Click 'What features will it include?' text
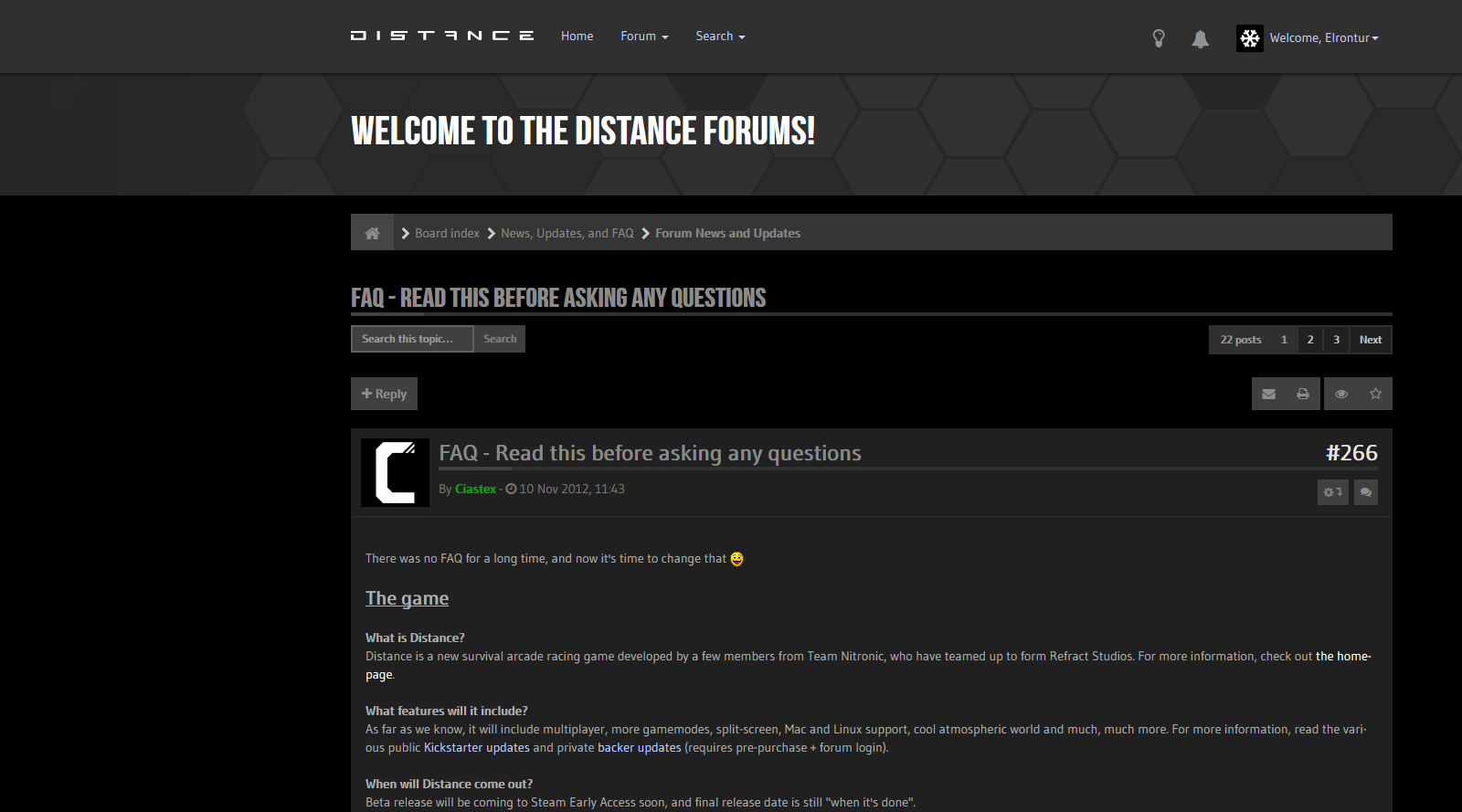The height and width of the screenshot is (812, 1462). point(447,711)
